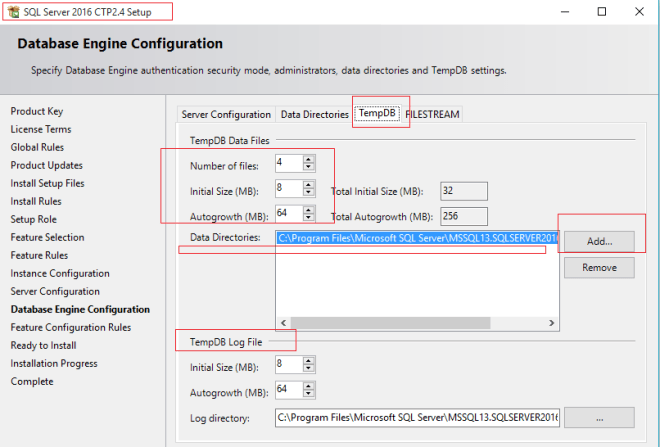Increase log file Autogrowth up arrow
660x447 pixels.
click(309, 386)
